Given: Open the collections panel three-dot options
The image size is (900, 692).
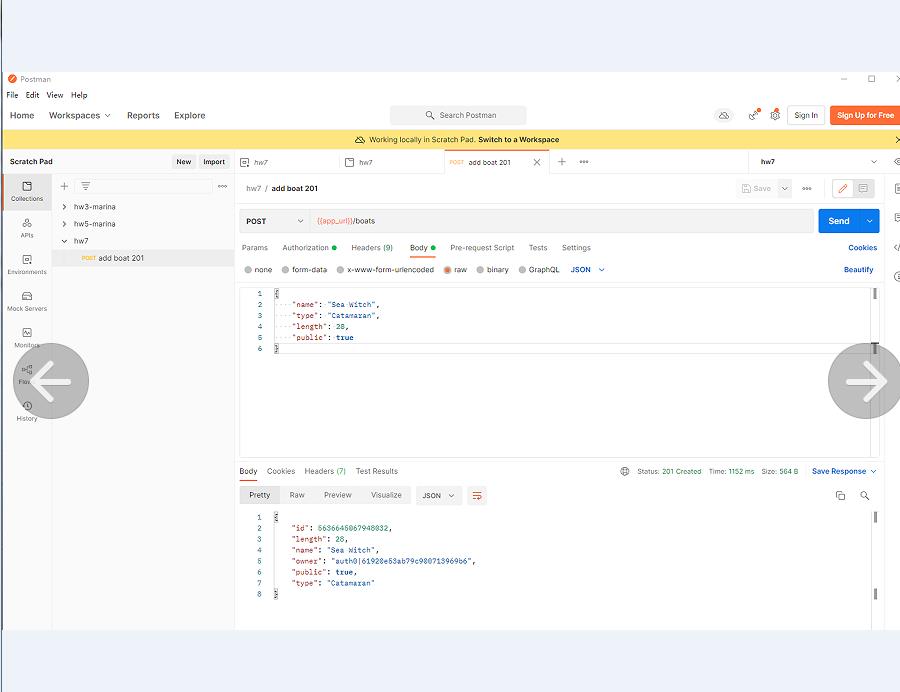Looking at the screenshot, I should click(223, 186).
